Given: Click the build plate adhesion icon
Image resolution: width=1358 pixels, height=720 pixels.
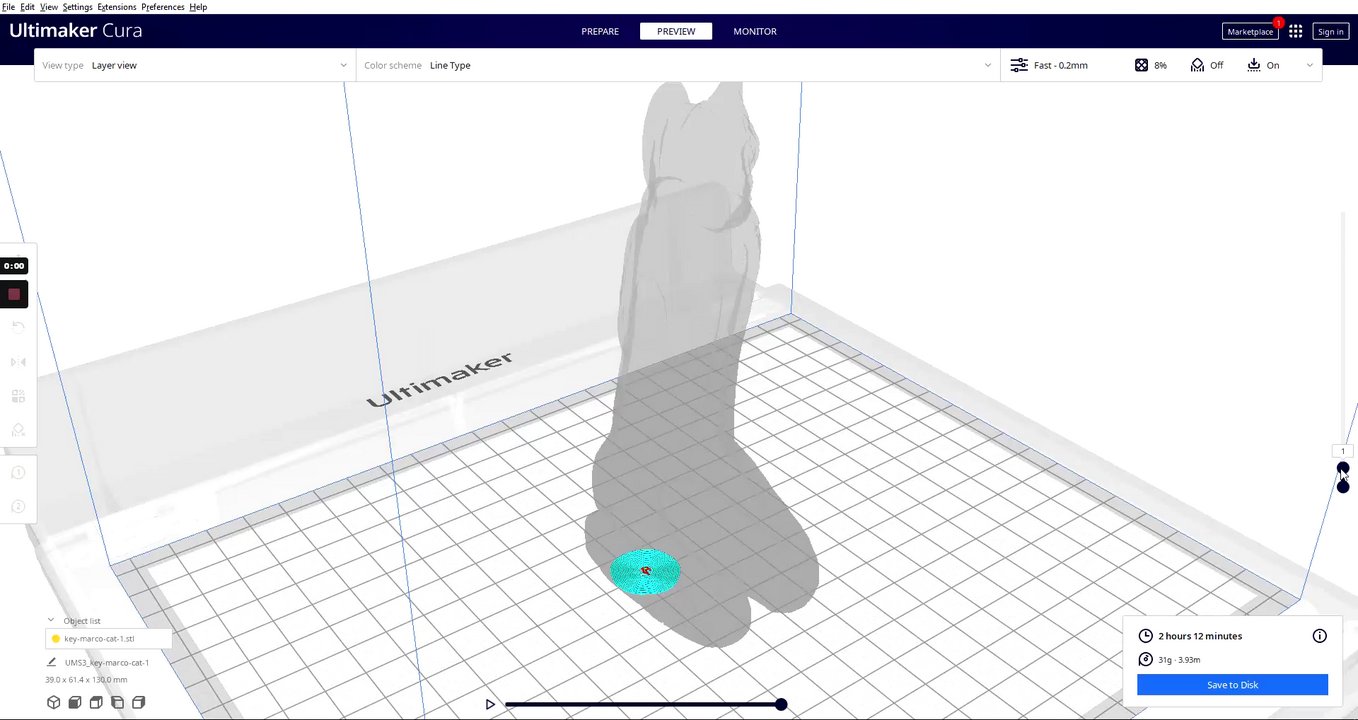Looking at the screenshot, I should click(x=1254, y=65).
